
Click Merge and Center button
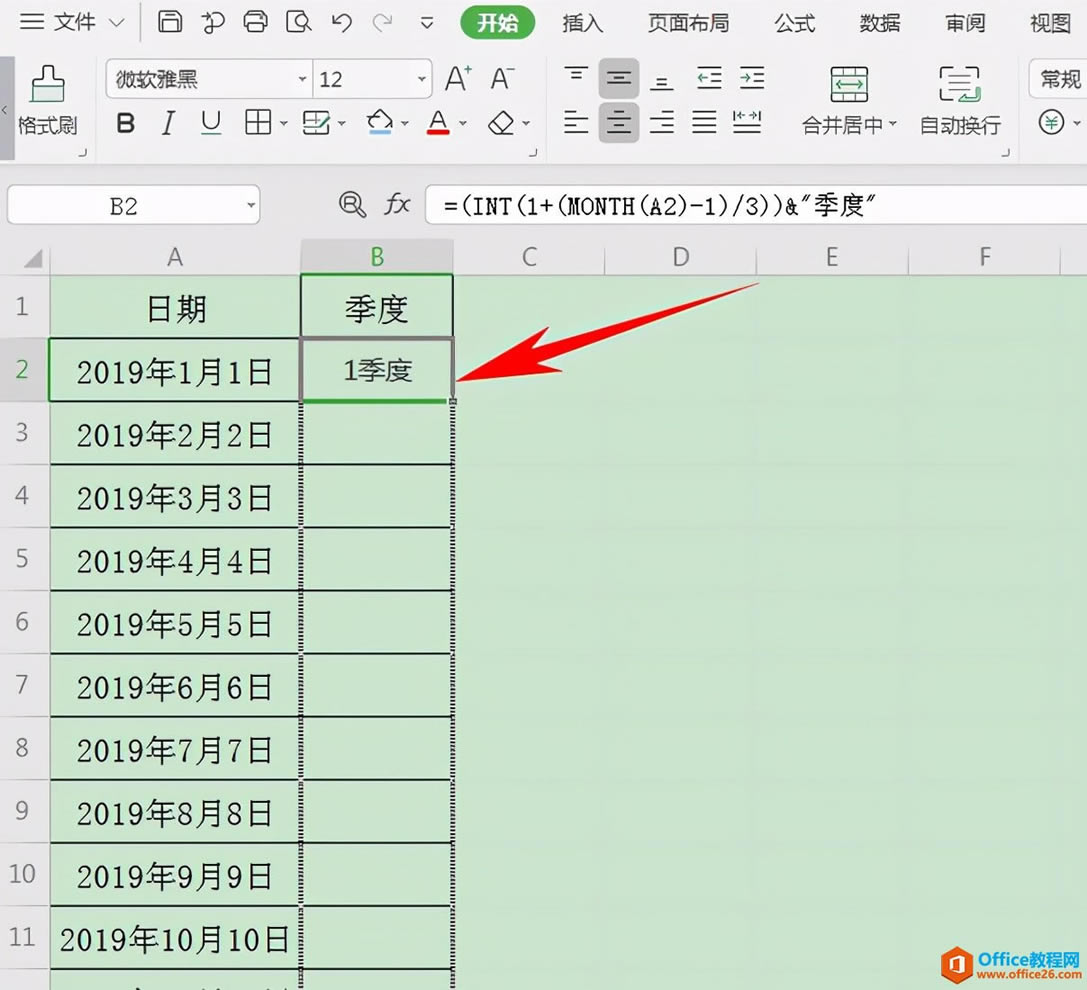849,100
